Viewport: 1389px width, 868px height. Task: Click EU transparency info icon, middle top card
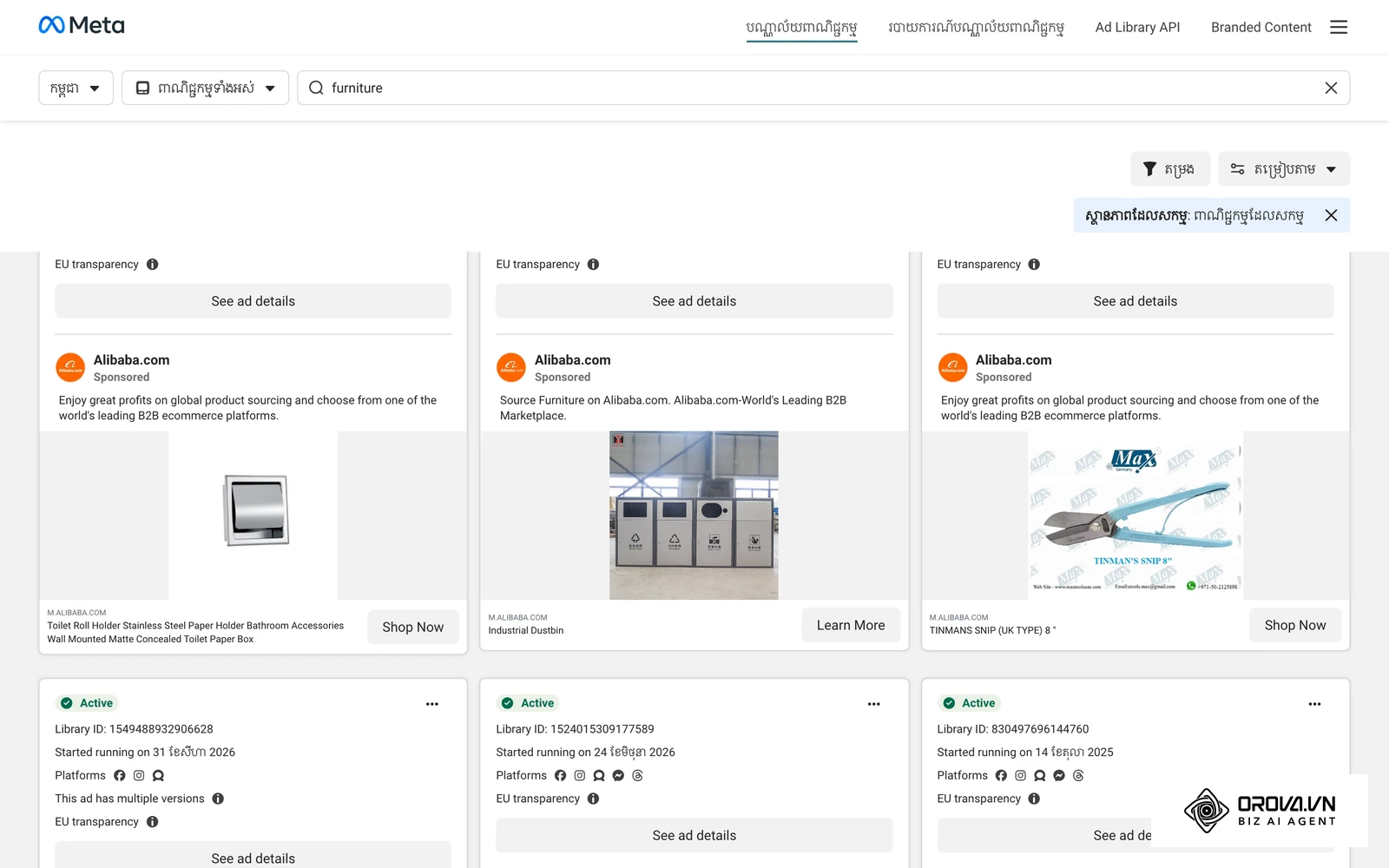(593, 264)
